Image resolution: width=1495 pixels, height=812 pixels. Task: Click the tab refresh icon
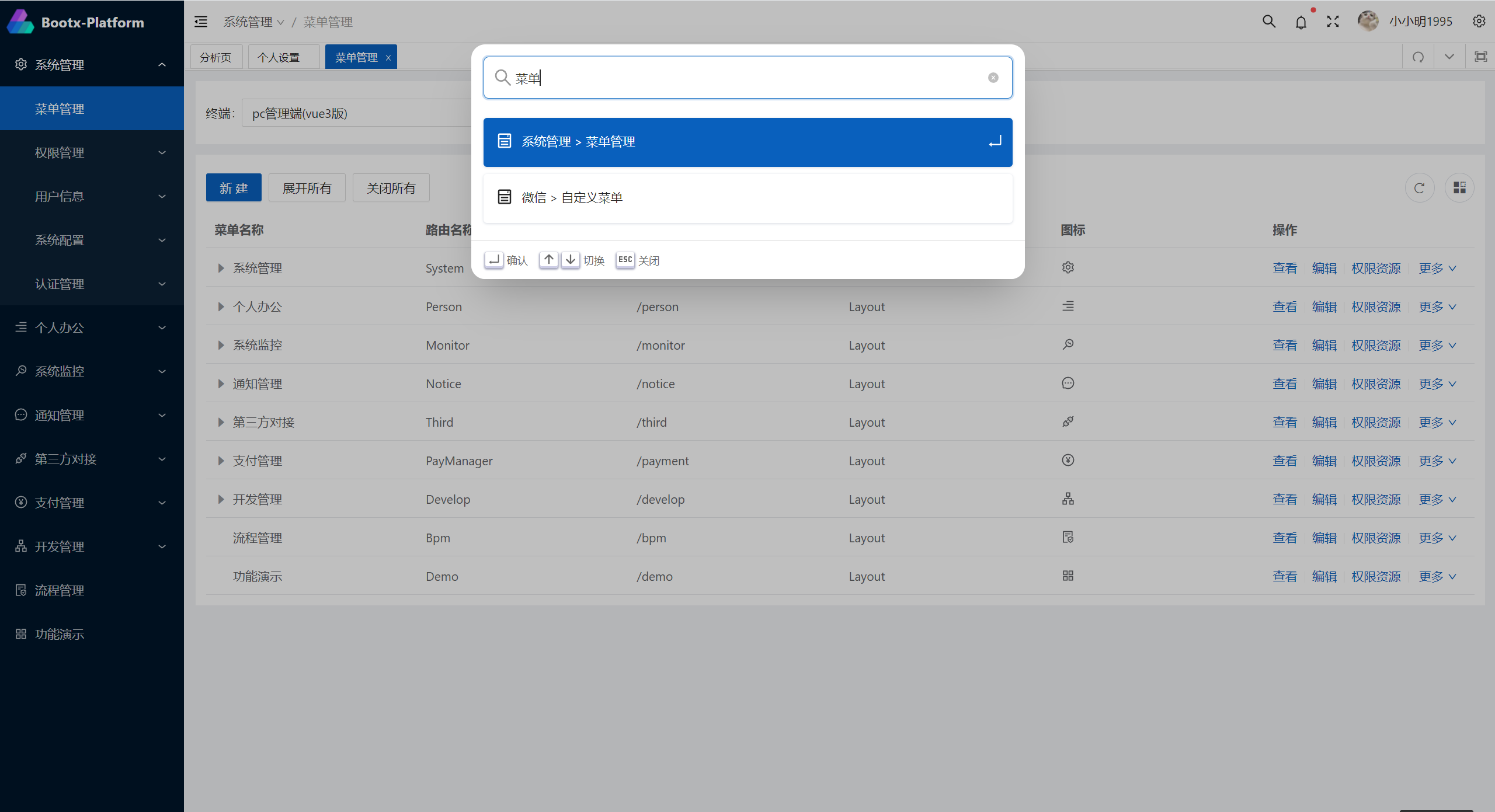click(x=1418, y=57)
